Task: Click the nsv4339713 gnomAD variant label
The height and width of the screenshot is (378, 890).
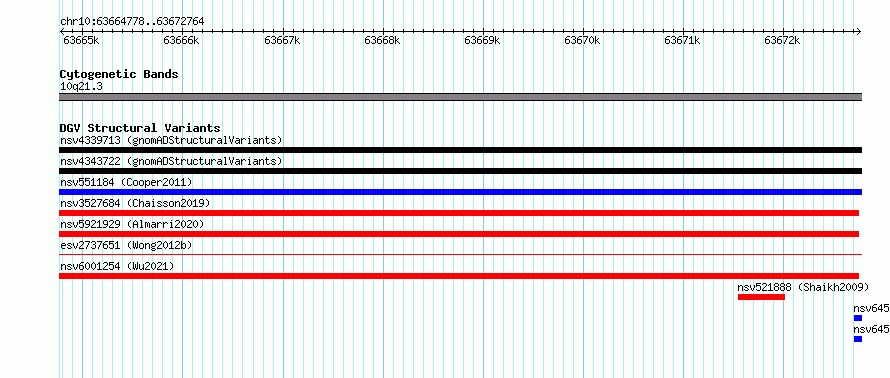Action: [x=171, y=140]
